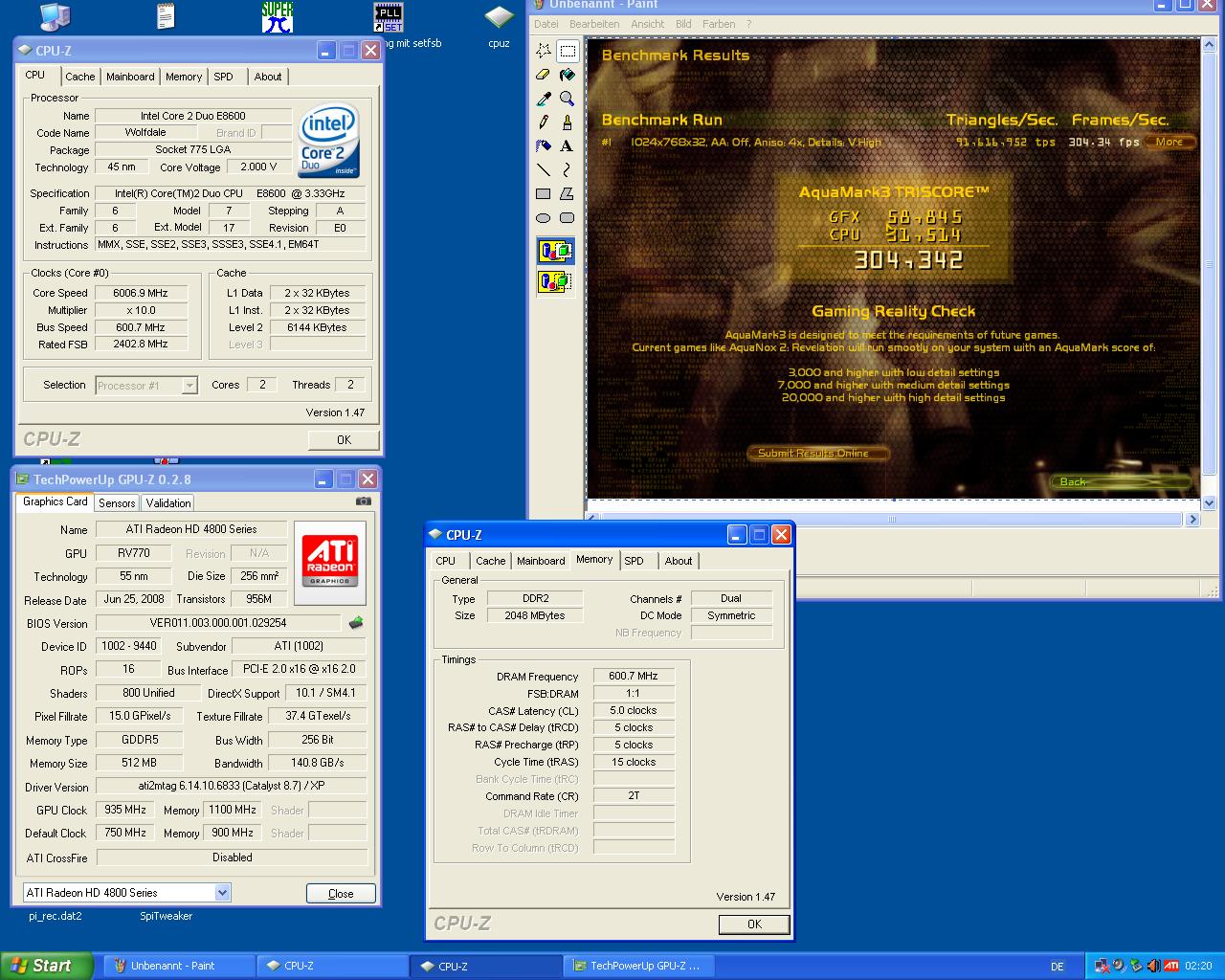The image size is (1225, 980).
Task: Select the Brush tool in Paint
Action: point(568,122)
